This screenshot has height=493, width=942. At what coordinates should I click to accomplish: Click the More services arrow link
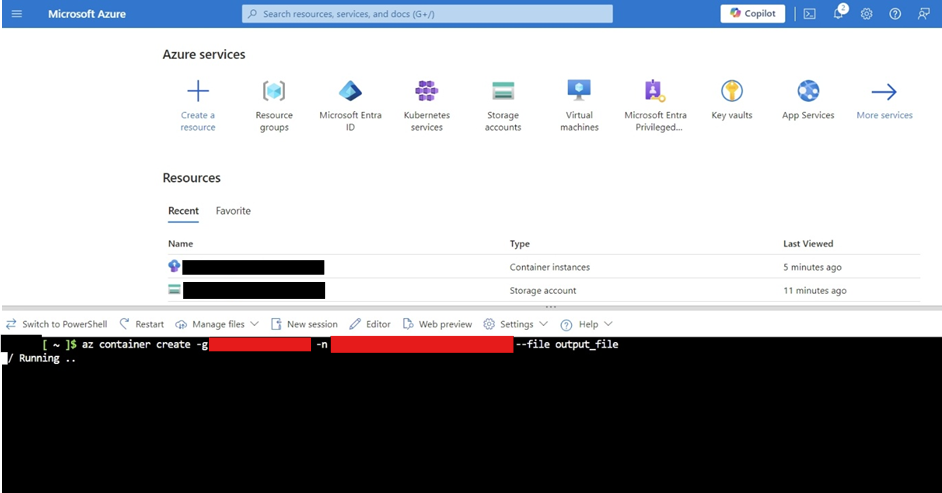(x=884, y=93)
